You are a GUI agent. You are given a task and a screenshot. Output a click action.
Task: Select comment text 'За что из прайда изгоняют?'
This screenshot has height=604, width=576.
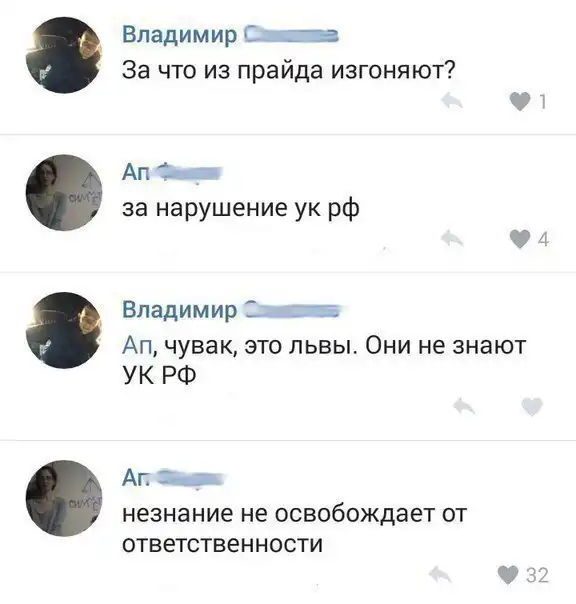click(289, 71)
